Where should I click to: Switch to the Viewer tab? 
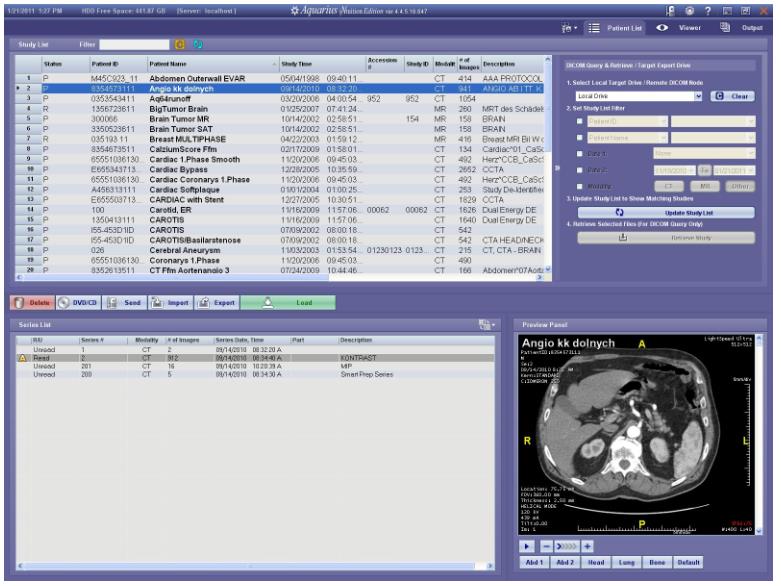pyautogui.click(x=679, y=28)
